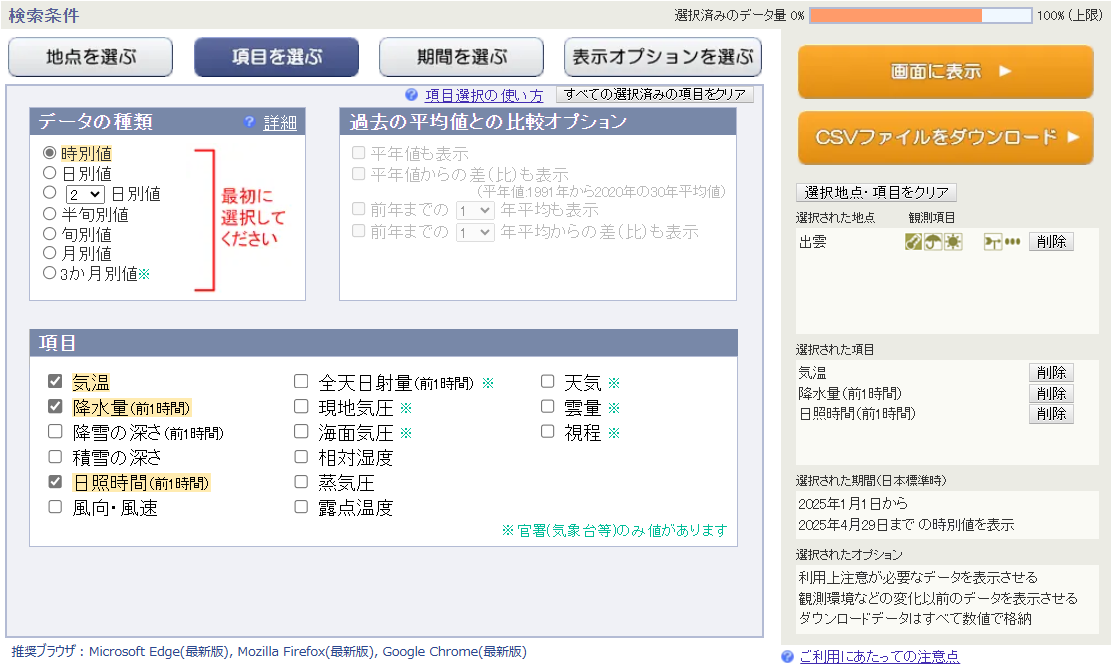Click the selected data volume progress bar
Screen dimensions: 1112x665
920,15
